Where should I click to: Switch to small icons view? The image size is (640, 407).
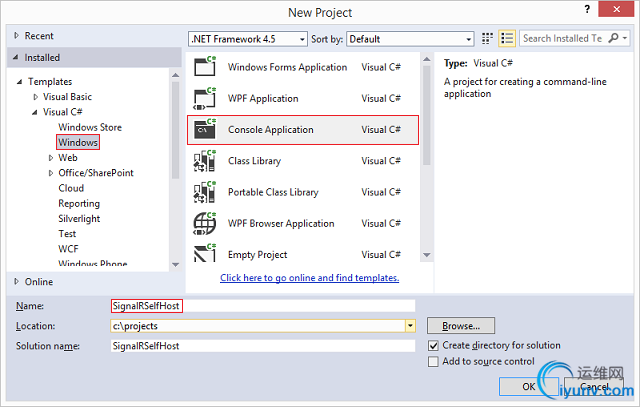point(487,39)
